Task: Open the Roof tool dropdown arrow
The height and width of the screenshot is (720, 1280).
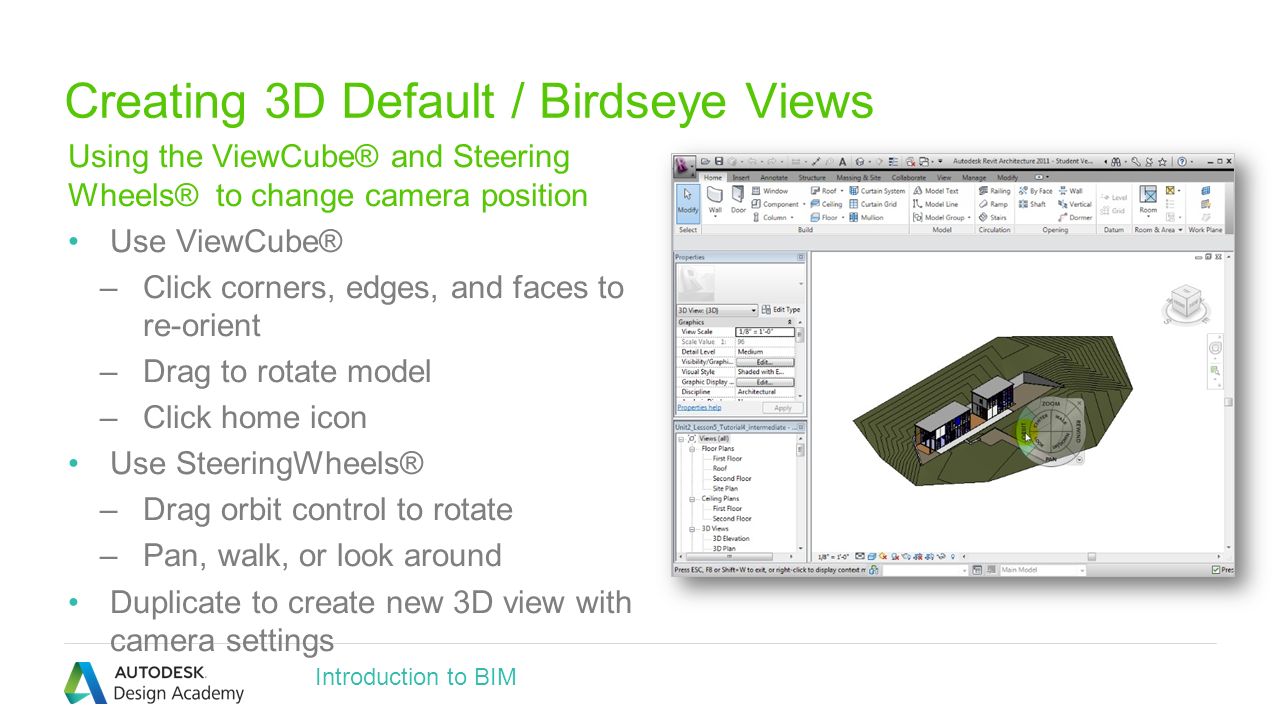Action: coord(842,191)
